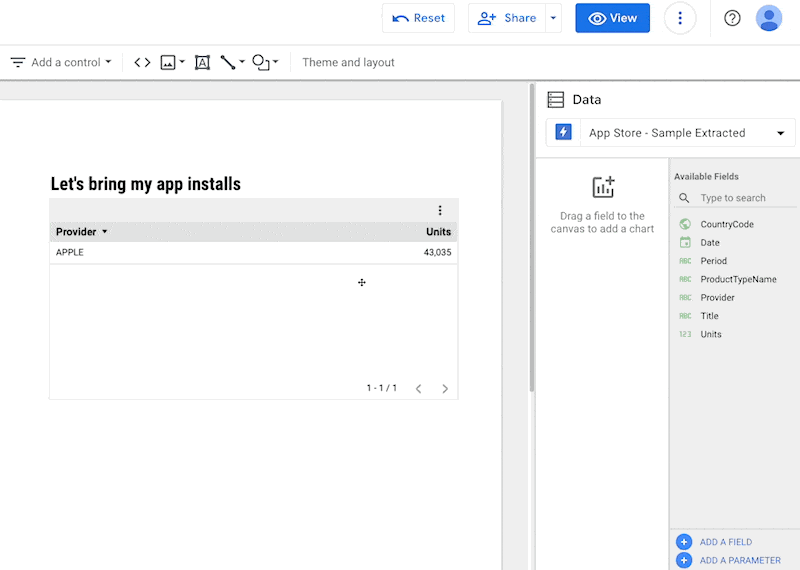Image resolution: width=800 pixels, height=570 pixels.
Task: Select the Title field
Action: (709, 316)
